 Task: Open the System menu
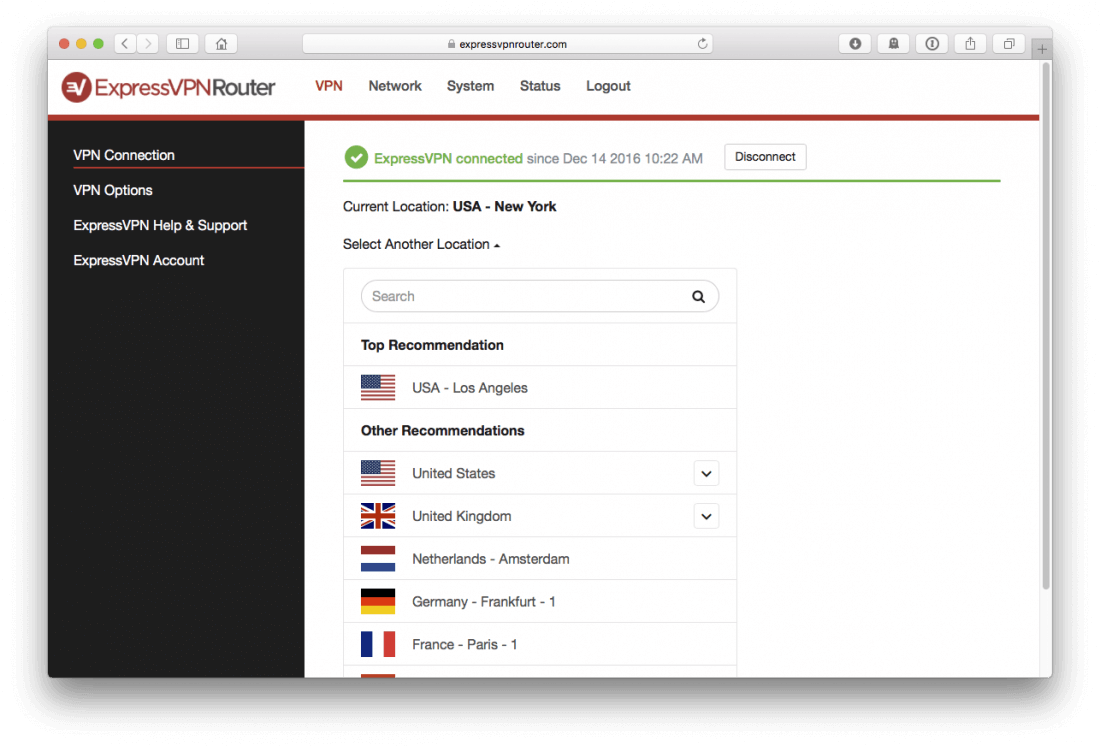tap(470, 86)
